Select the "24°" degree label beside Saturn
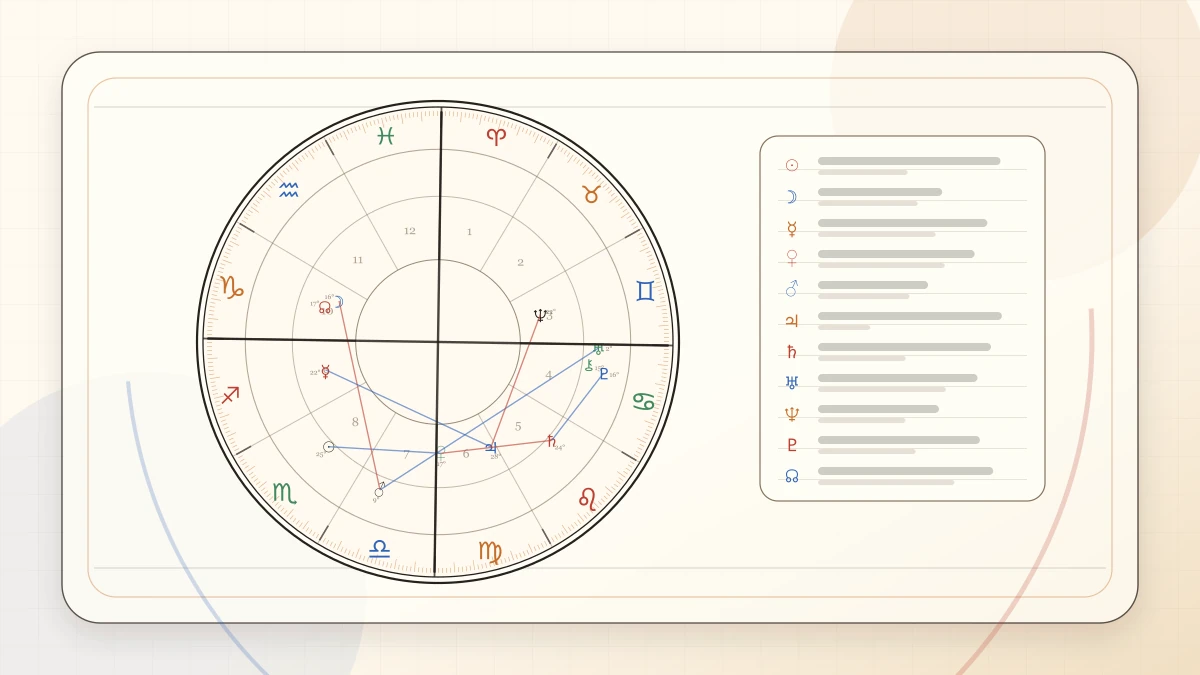This screenshot has width=1200, height=675. pyautogui.click(x=559, y=447)
